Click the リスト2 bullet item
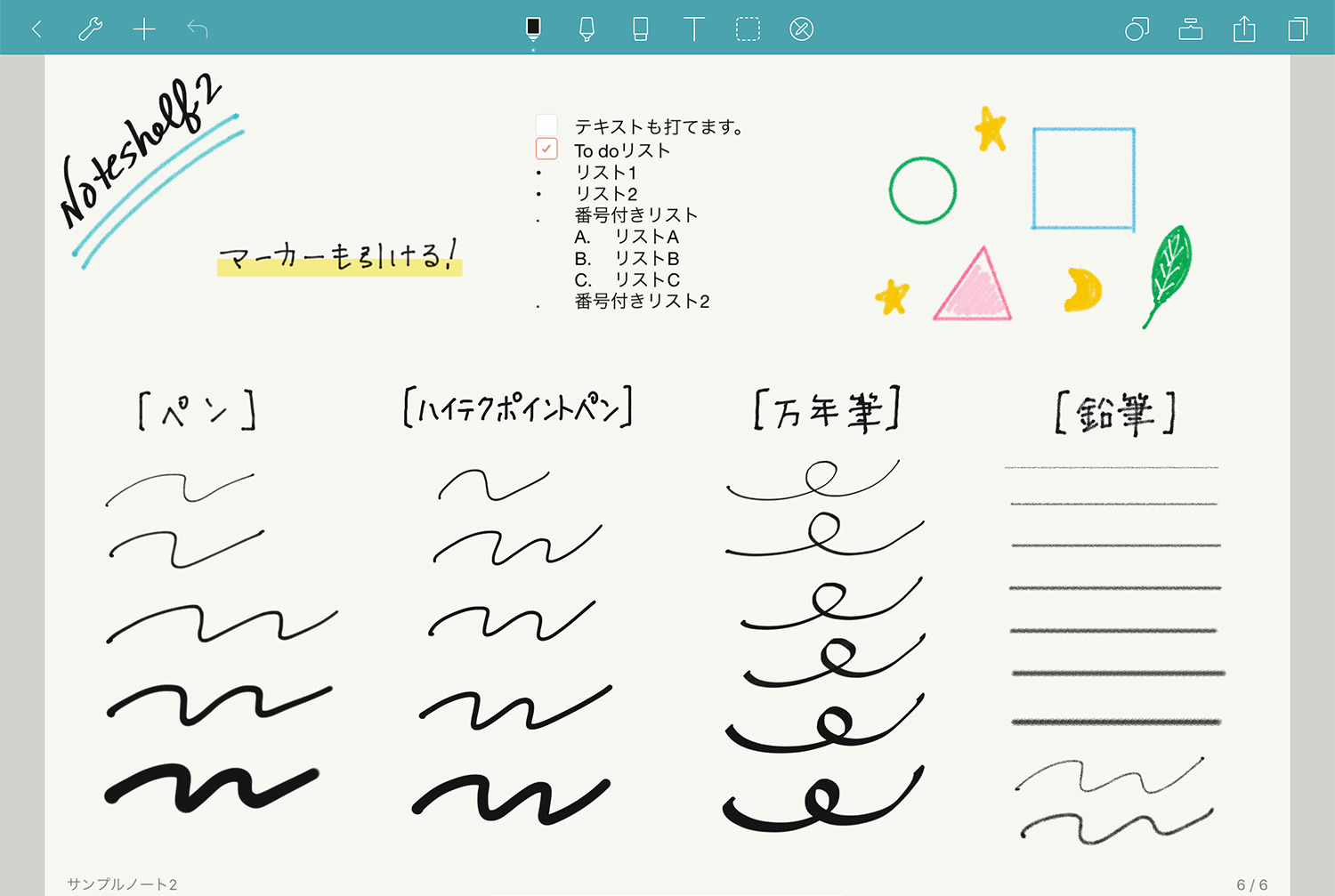 click(606, 193)
